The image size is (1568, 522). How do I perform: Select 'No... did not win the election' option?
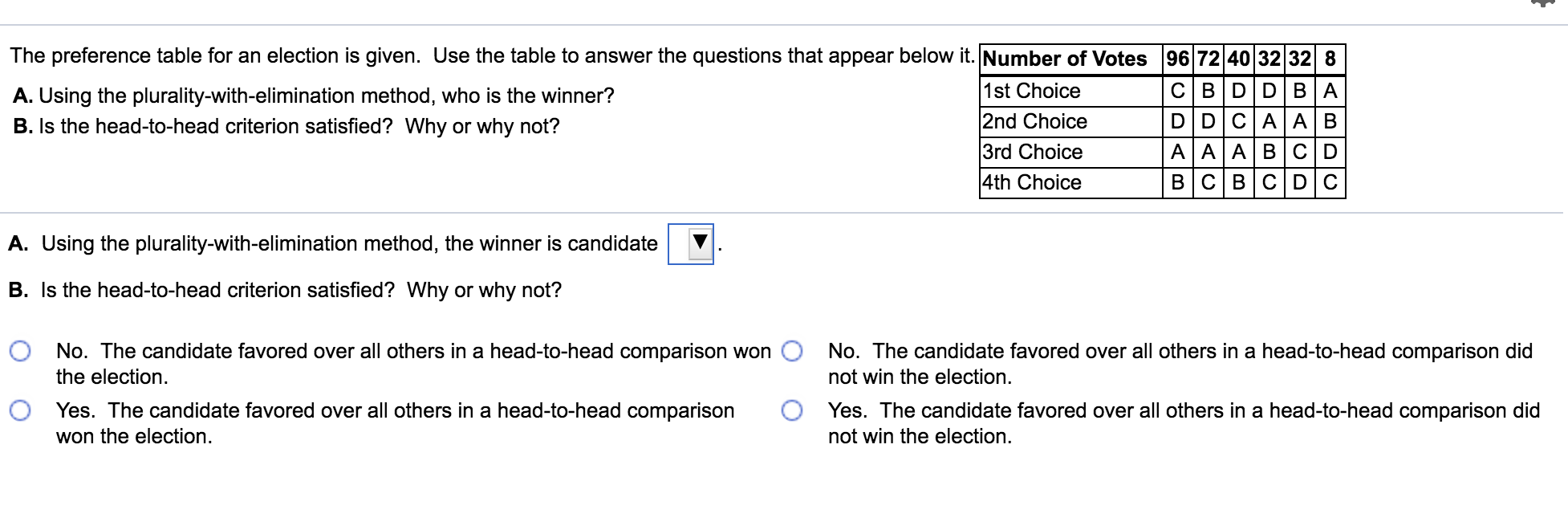792,351
